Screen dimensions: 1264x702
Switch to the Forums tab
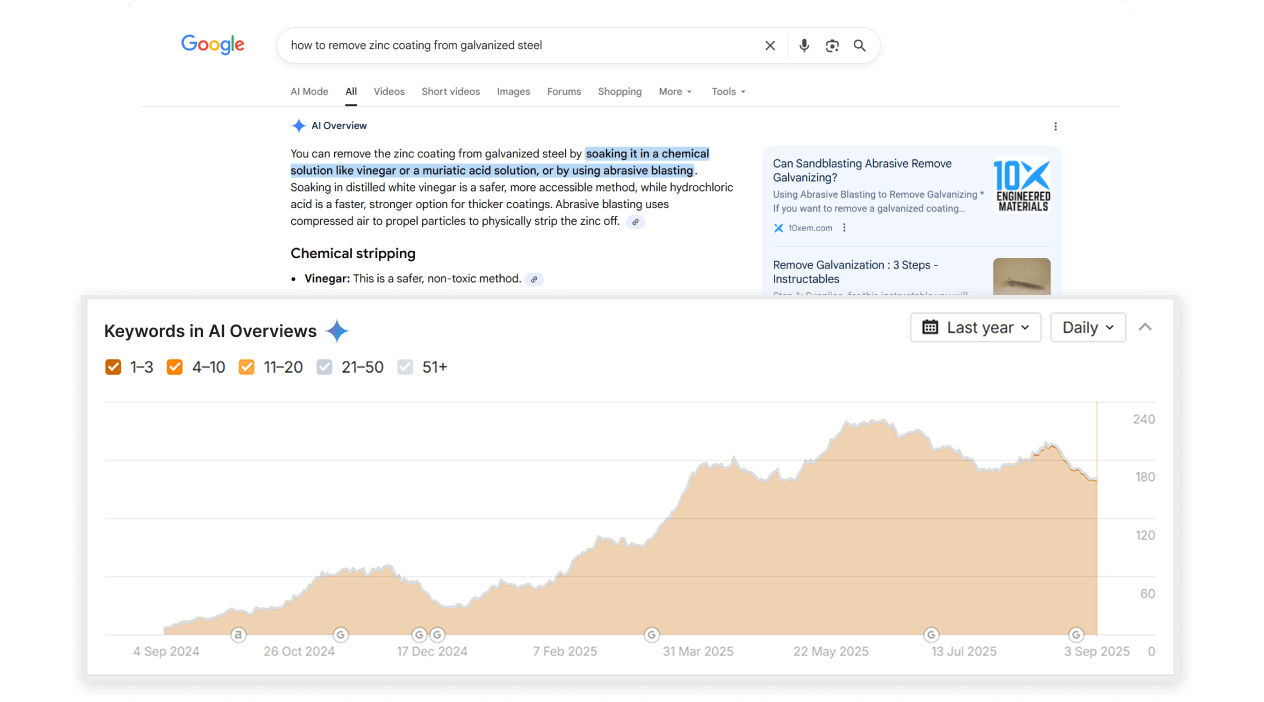pyautogui.click(x=564, y=91)
